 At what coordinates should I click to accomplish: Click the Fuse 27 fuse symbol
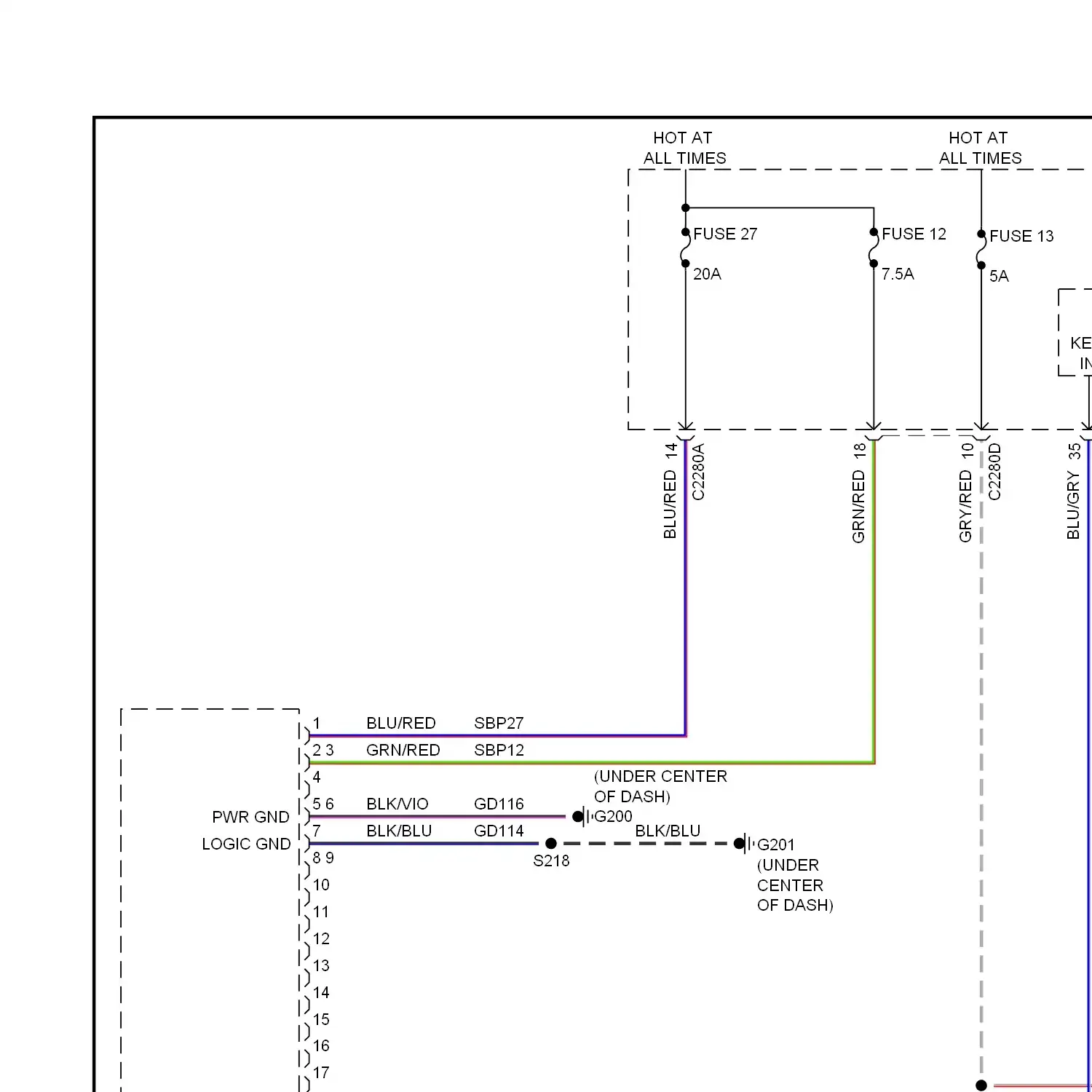tap(685, 248)
